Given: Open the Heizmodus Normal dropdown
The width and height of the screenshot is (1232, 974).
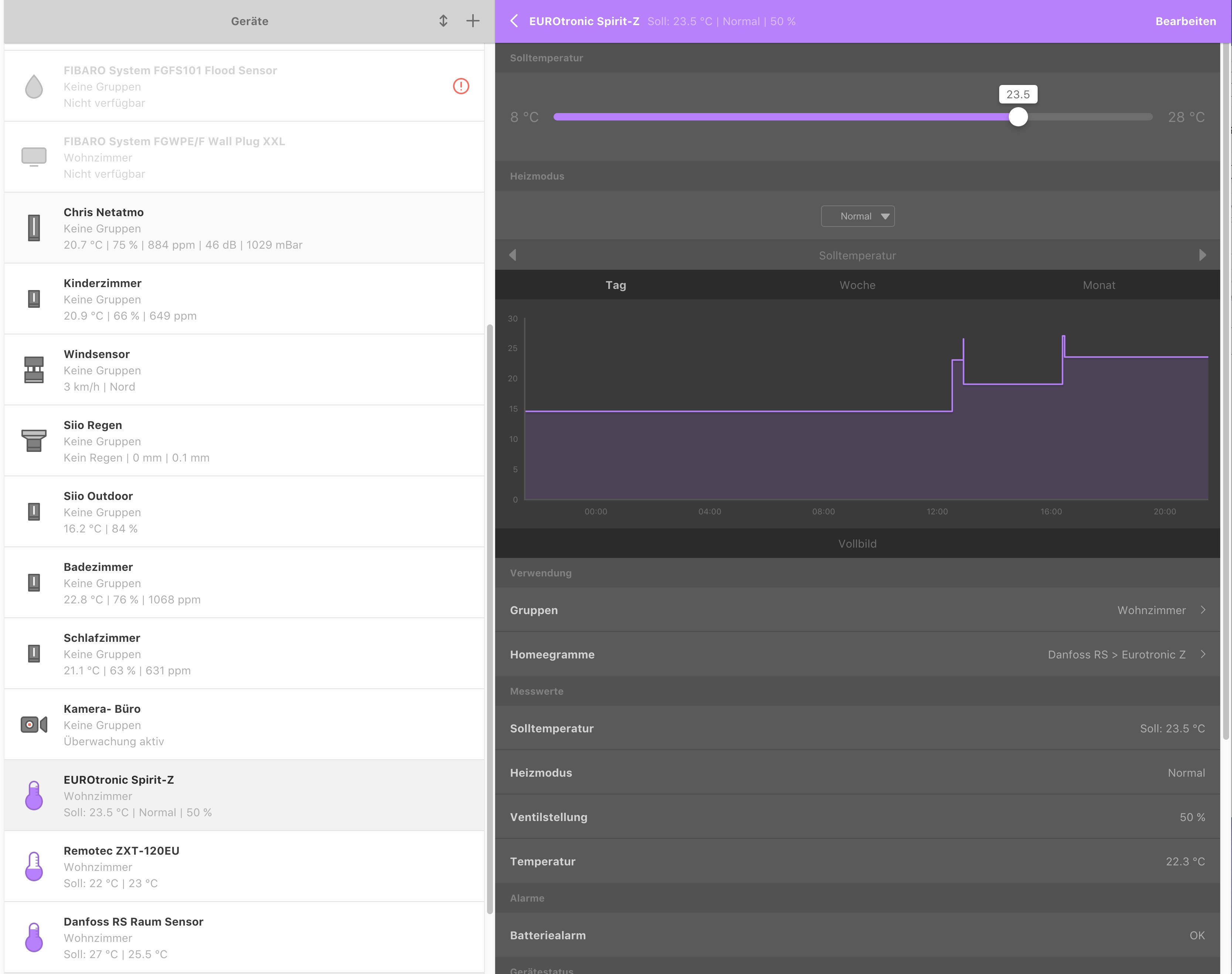Looking at the screenshot, I should pos(857,216).
